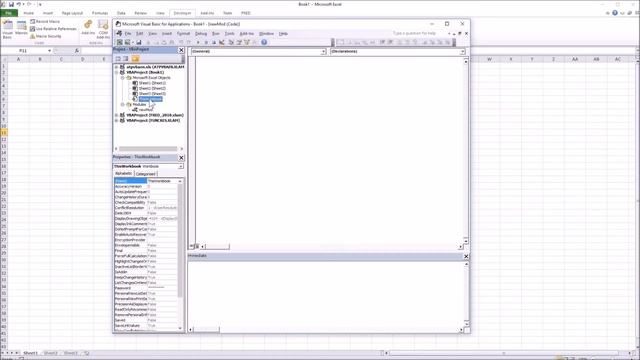This screenshot has height=360, width=640.
Task: Open the Run menu in VBA editor
Action: pos(216,33)
